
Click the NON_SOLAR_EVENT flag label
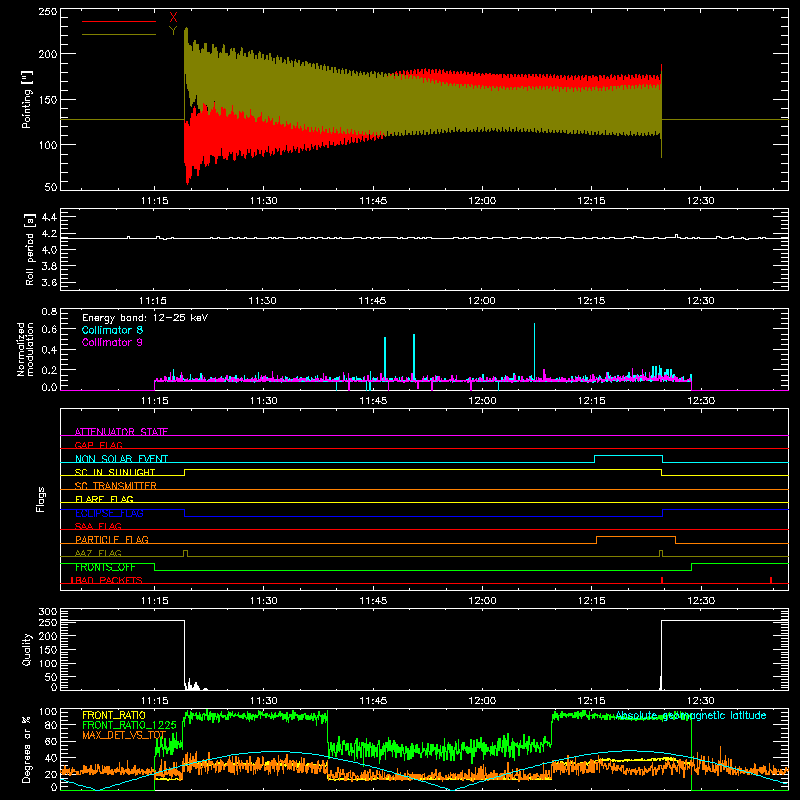(x=121, y=459)
